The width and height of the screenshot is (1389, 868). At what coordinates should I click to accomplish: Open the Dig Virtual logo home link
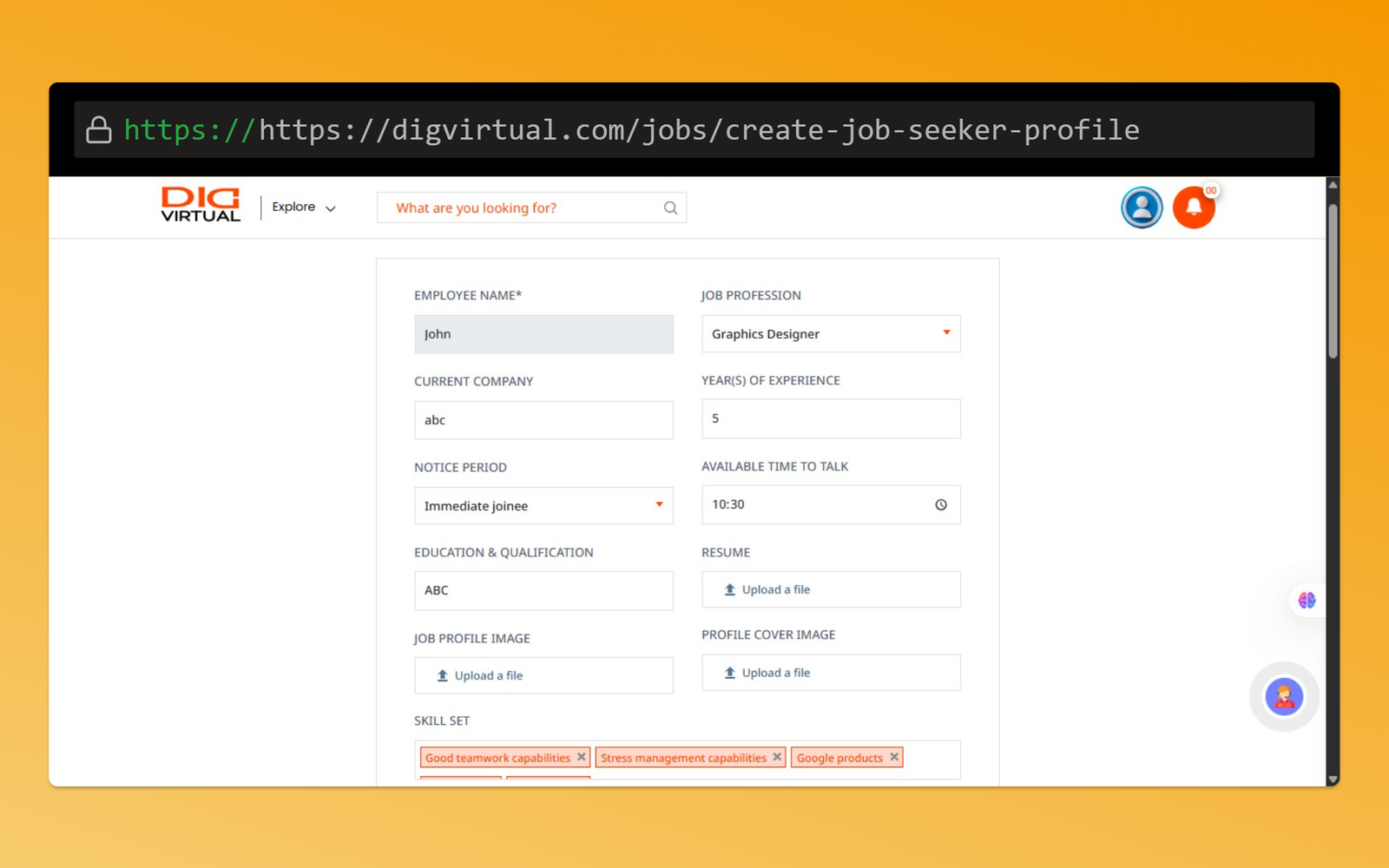tap(201, 205)
